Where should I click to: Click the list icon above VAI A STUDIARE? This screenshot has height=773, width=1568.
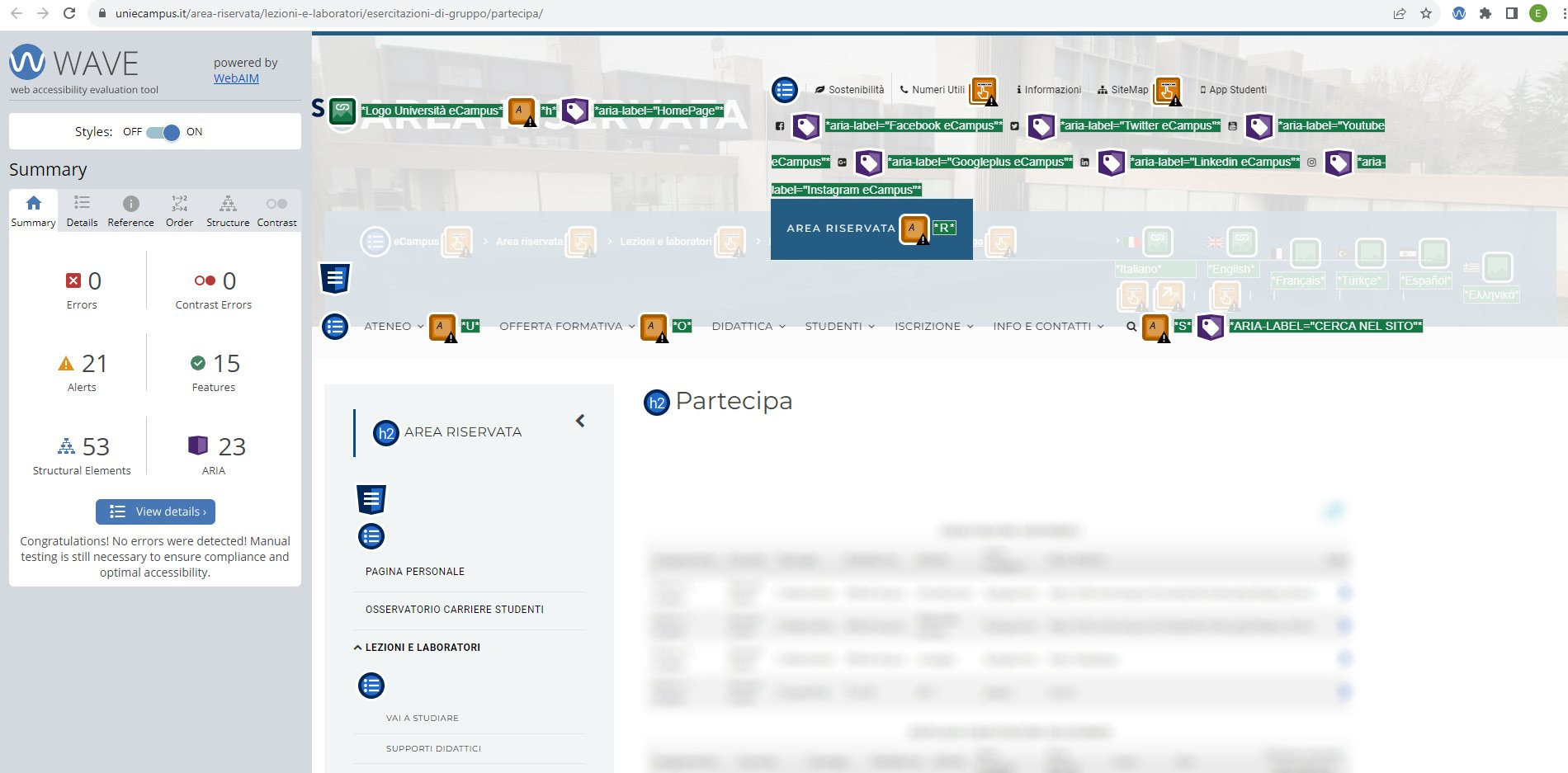pos(371,686)
